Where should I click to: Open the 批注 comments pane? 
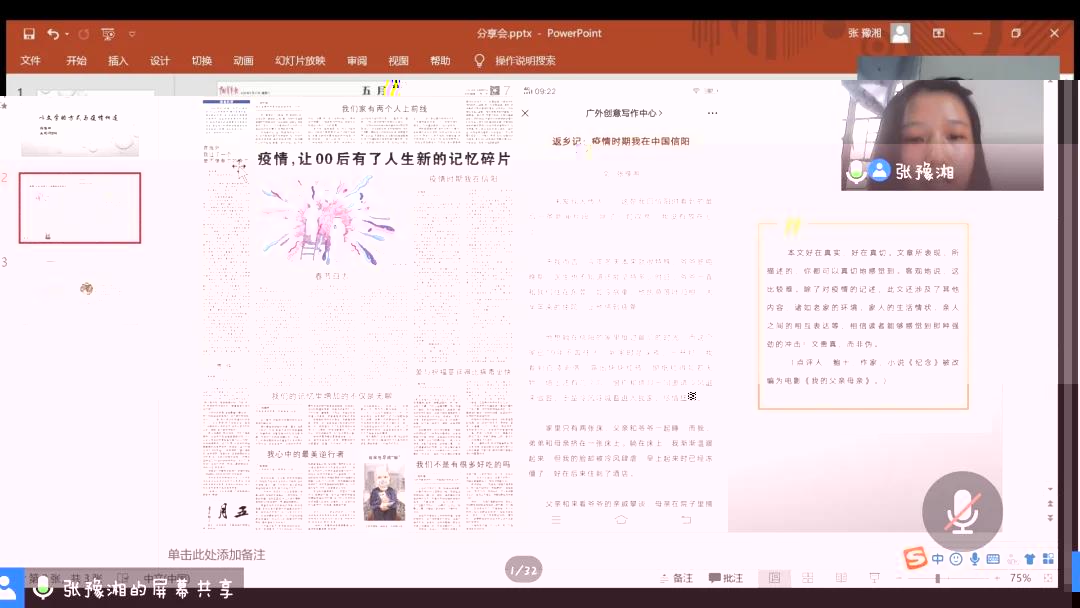point(726,578)
